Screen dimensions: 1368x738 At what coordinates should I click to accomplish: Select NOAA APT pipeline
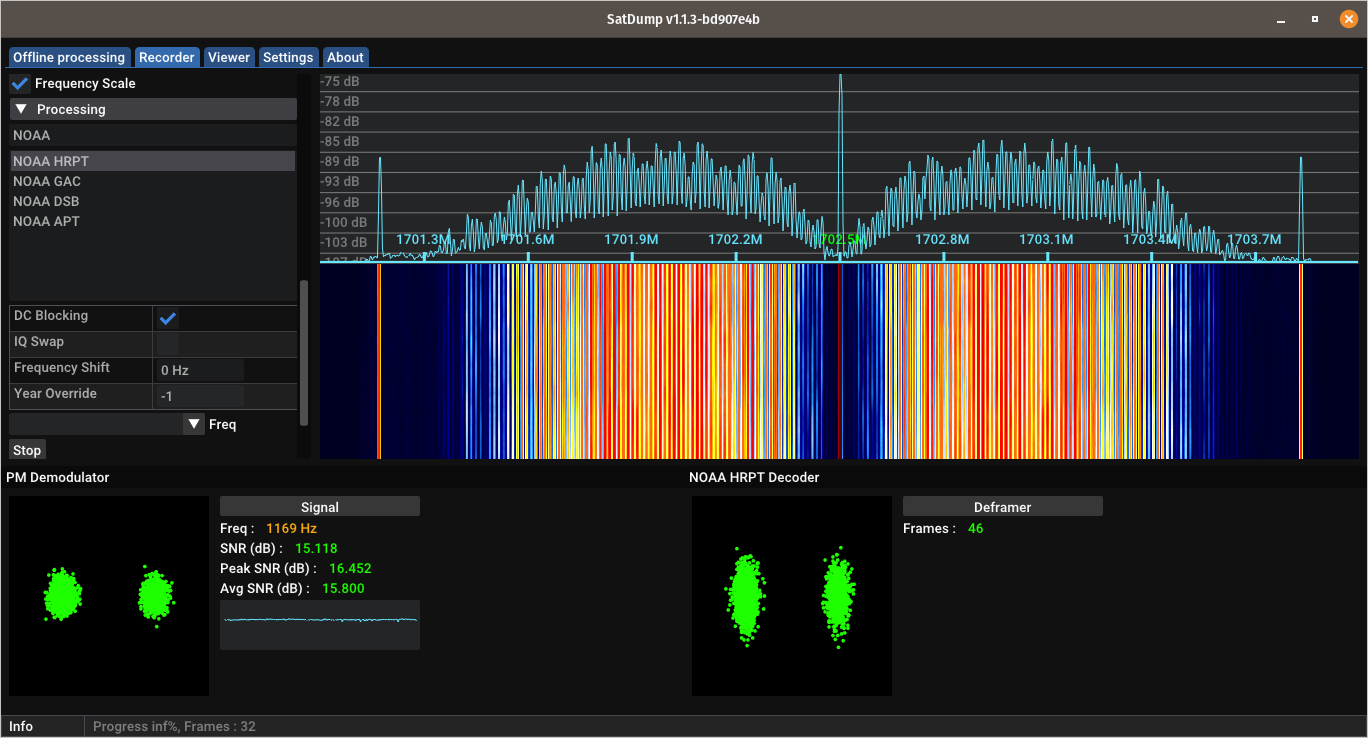tap(153, 221)
